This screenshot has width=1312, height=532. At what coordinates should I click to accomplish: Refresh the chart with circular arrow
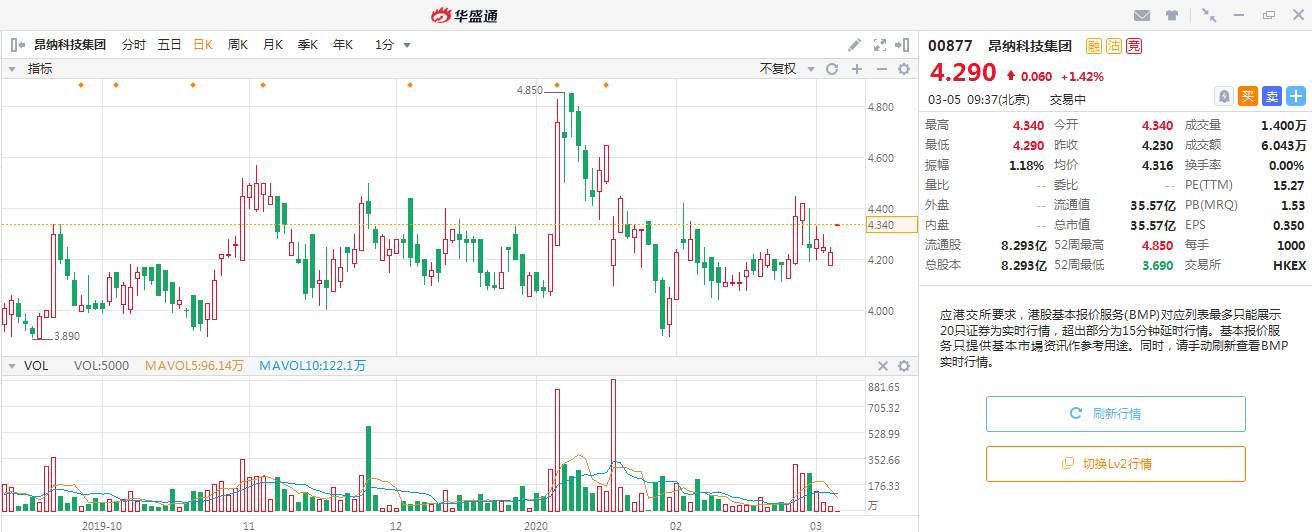(831, 69)
